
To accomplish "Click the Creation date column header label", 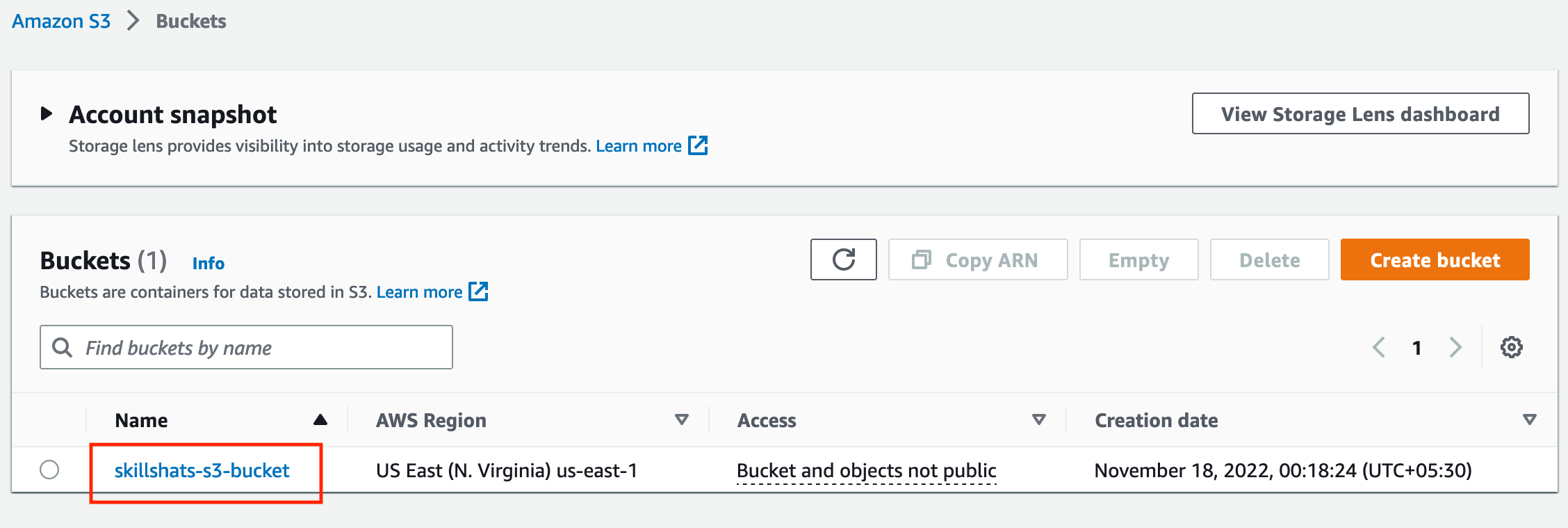I will [x=1156, y=420].
